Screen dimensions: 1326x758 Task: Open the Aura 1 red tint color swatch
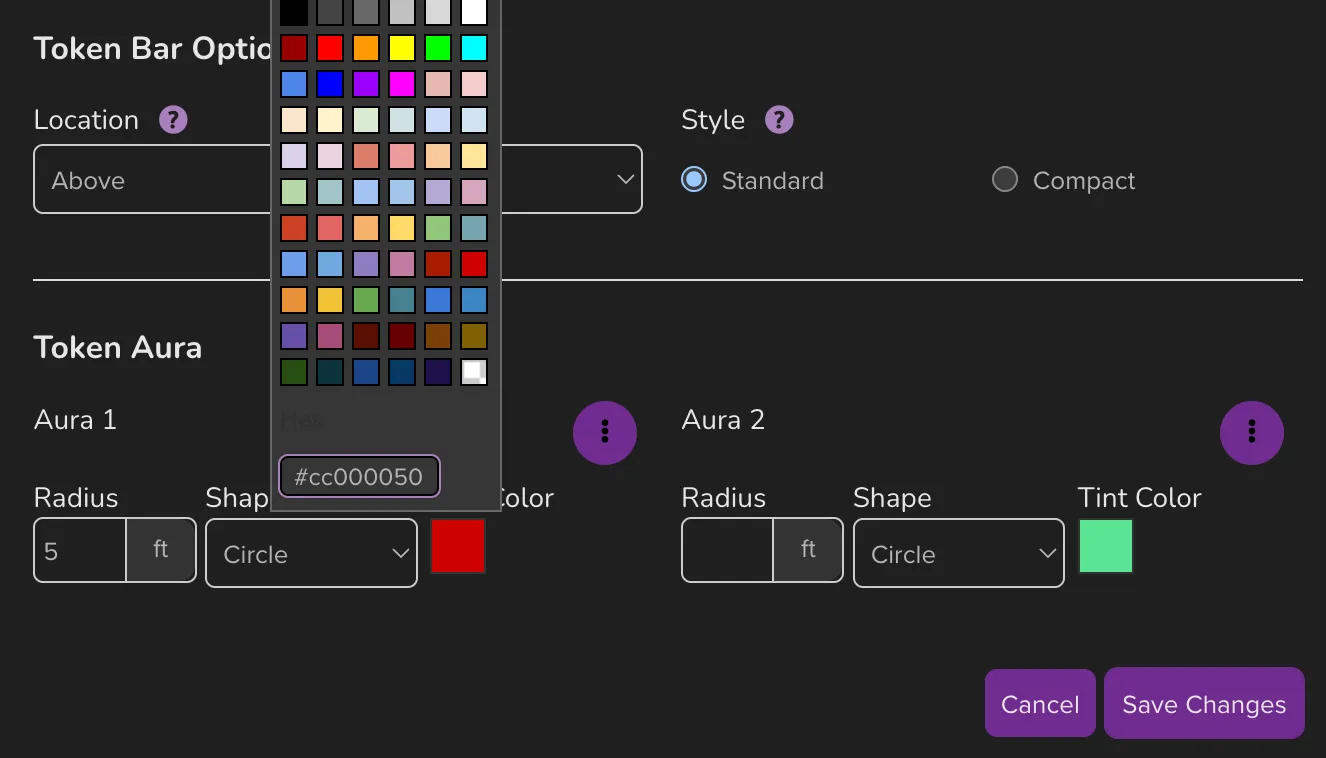[458, 546]
